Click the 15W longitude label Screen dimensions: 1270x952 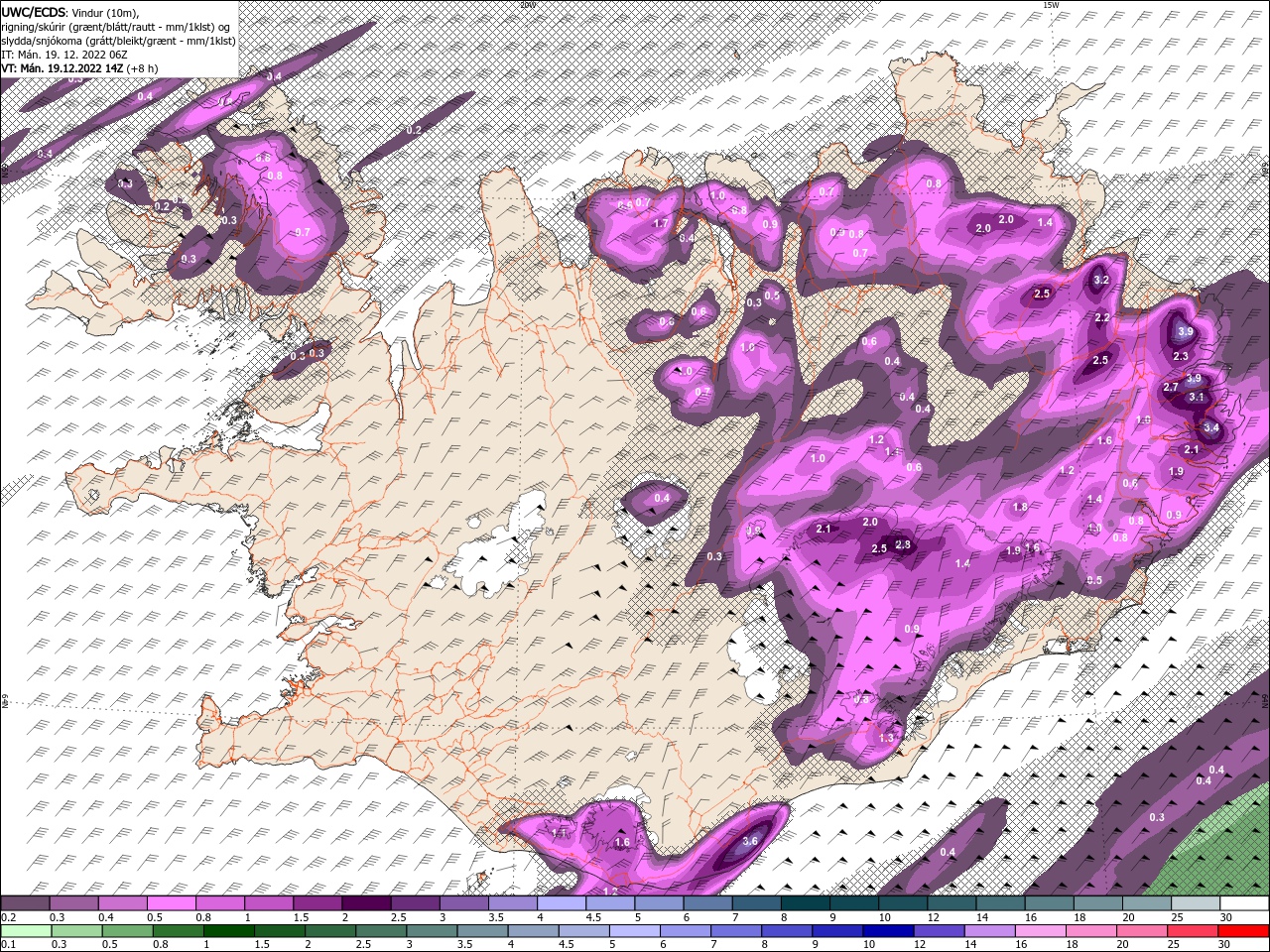coord(1050,5)
